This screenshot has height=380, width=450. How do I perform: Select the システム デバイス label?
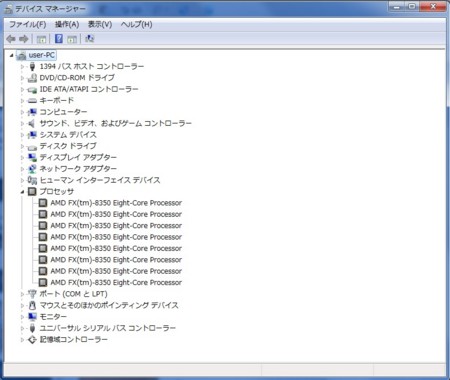(x=68, y=135)
